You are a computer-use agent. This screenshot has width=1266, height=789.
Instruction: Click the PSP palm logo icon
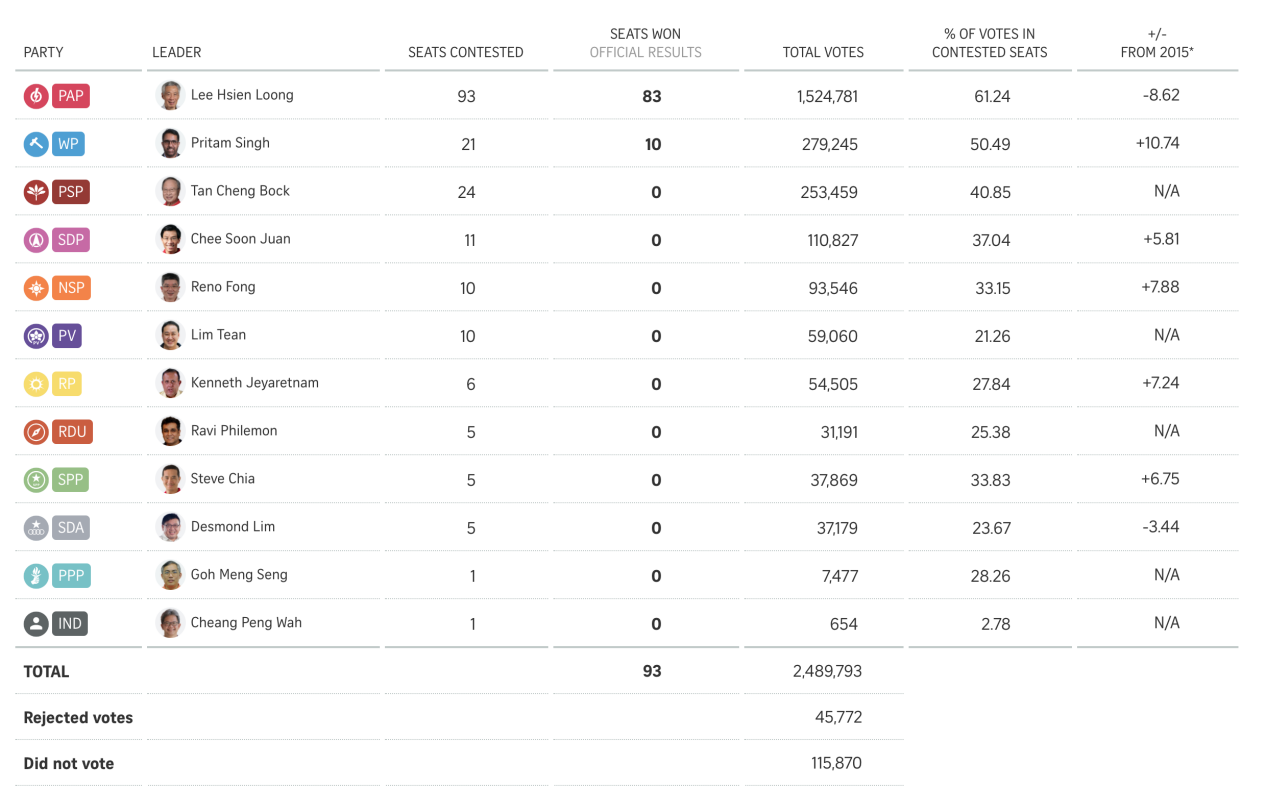[36, 192]
